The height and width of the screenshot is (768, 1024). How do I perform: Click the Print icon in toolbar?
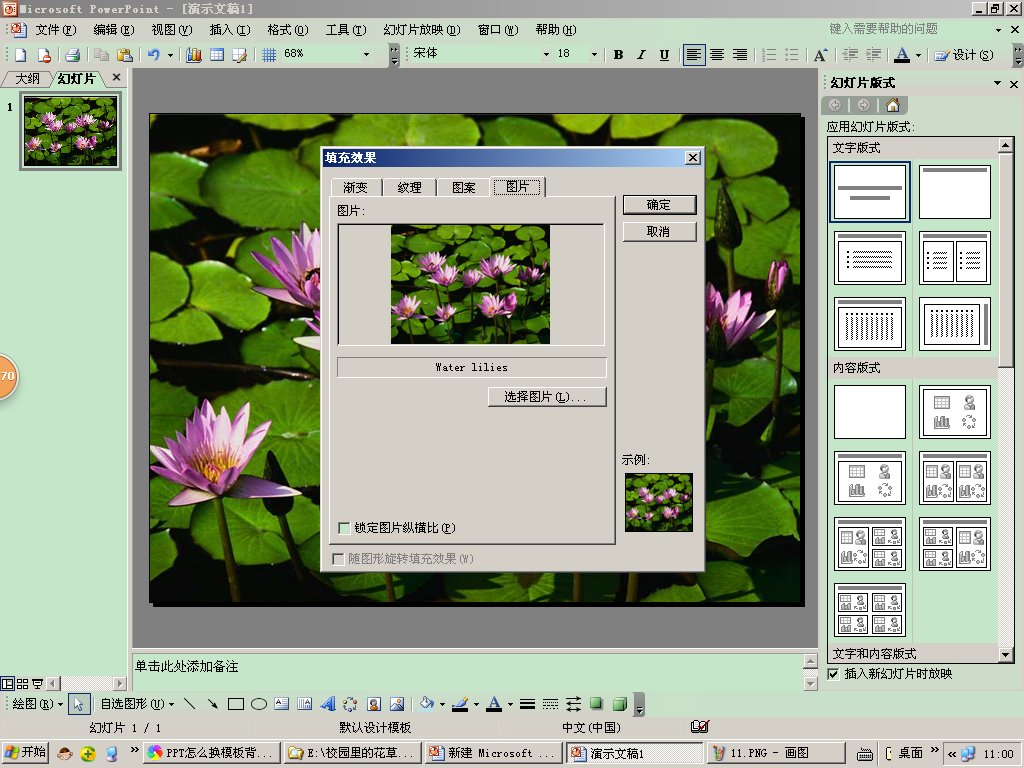pos(72,55)
